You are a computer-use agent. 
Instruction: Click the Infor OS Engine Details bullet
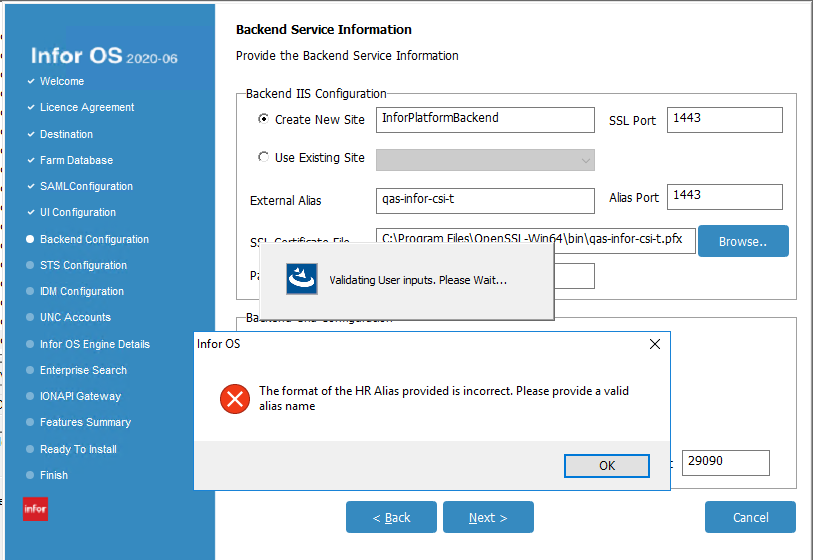(x=30, y=344)
